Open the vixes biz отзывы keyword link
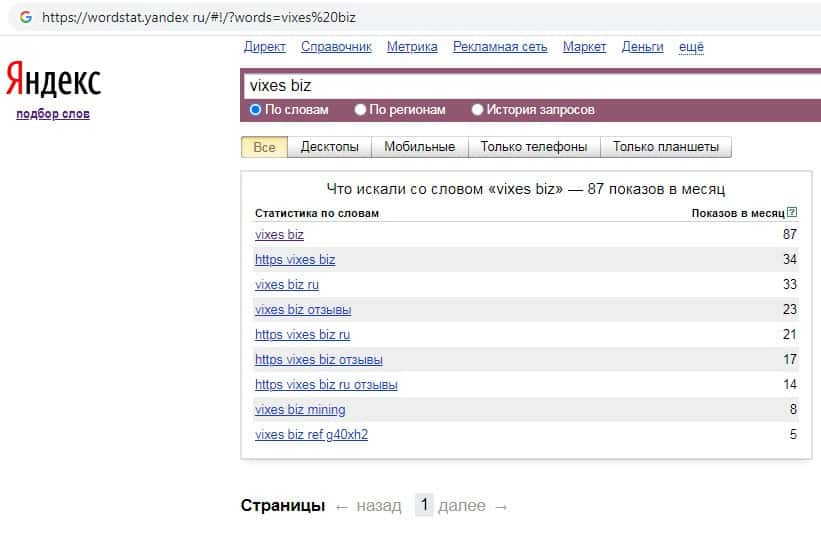The height and width of the screenshot is (539, 821). (x=303, y=310)
